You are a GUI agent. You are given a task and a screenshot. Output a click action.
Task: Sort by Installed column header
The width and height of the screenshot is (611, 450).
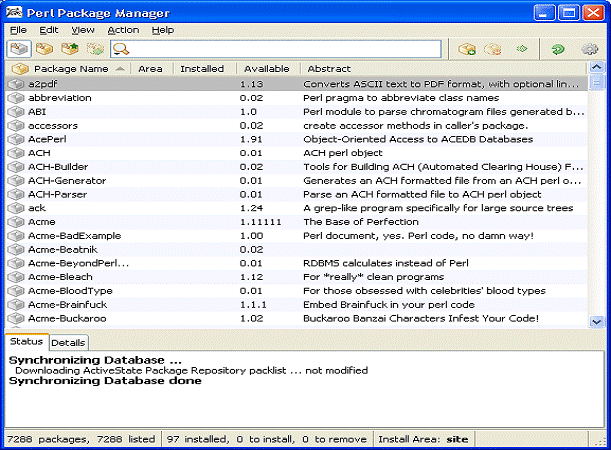203,69
